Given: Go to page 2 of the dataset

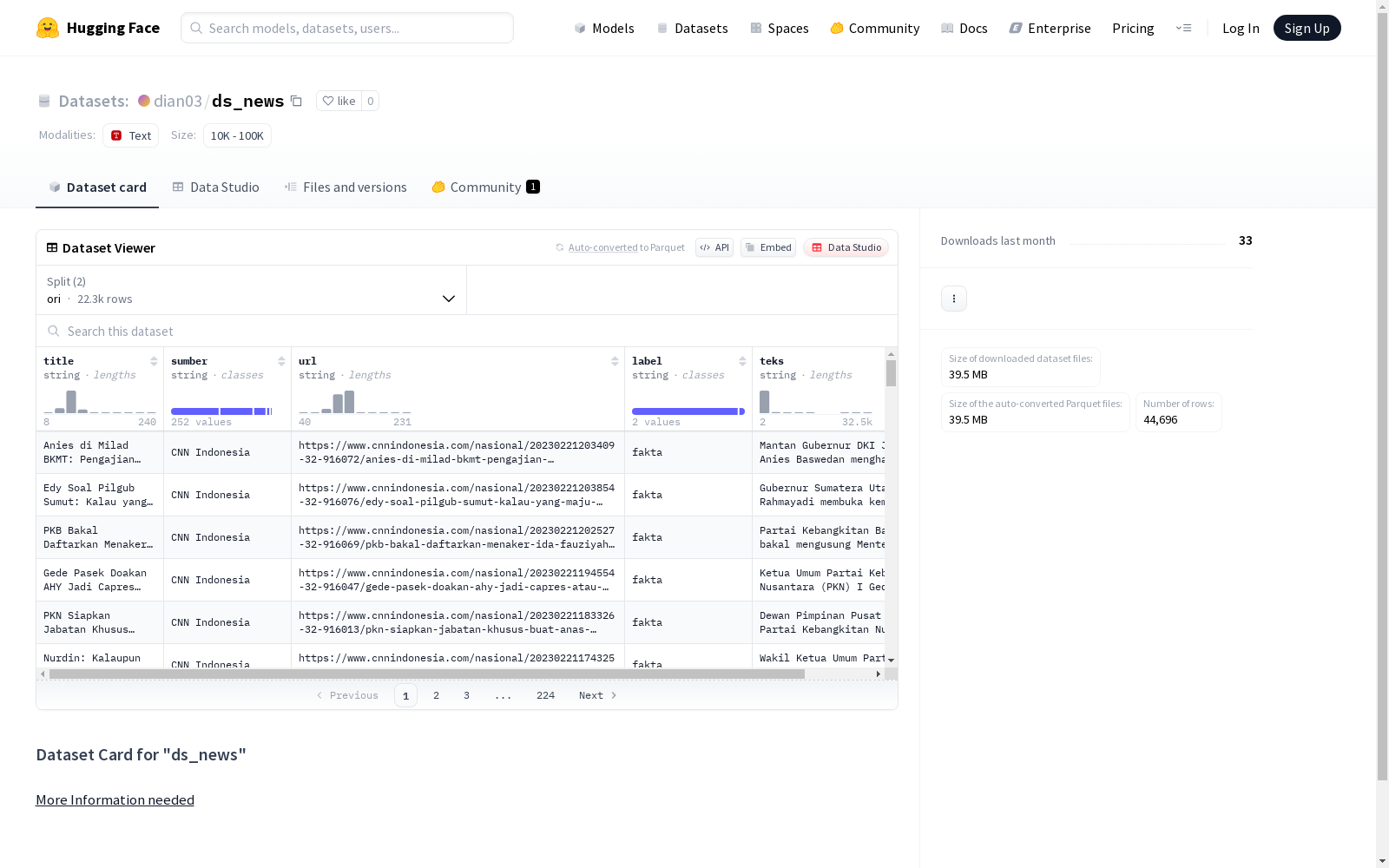Looking at the screenshot, I should click(436, 695).
